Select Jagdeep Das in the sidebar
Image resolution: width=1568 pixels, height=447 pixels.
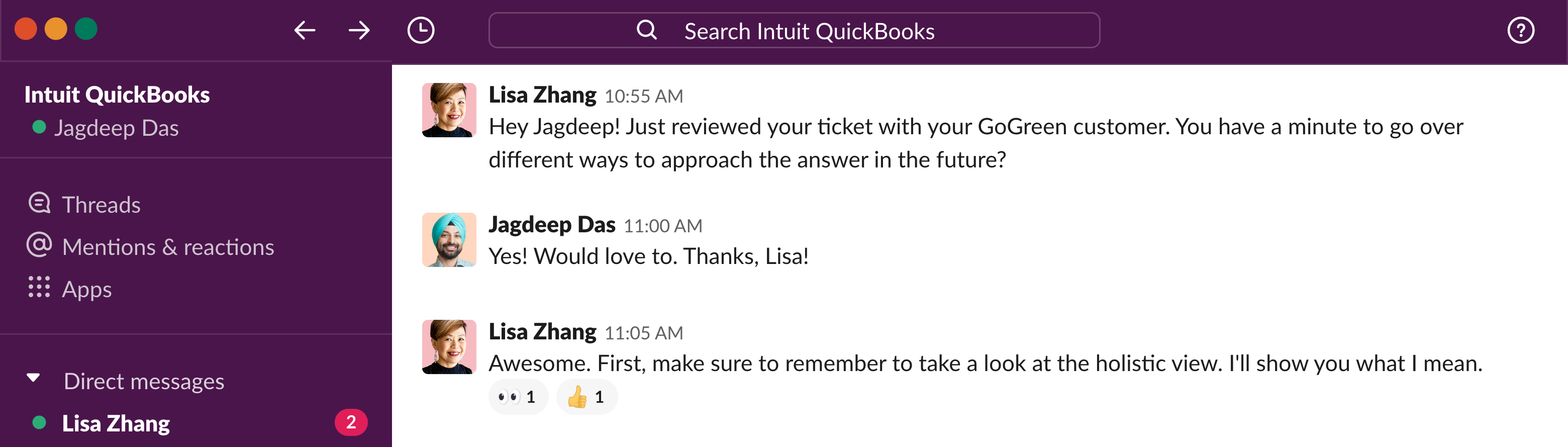tap(116, 127)
